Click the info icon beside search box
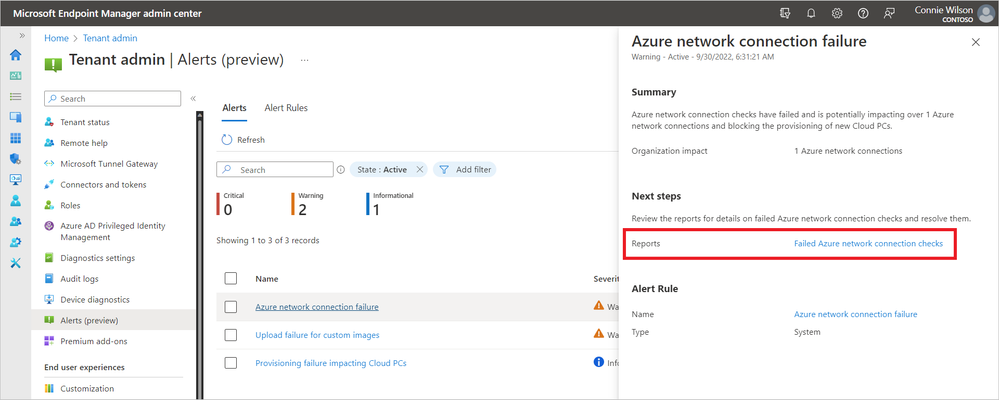 click(x=341, y=170)
